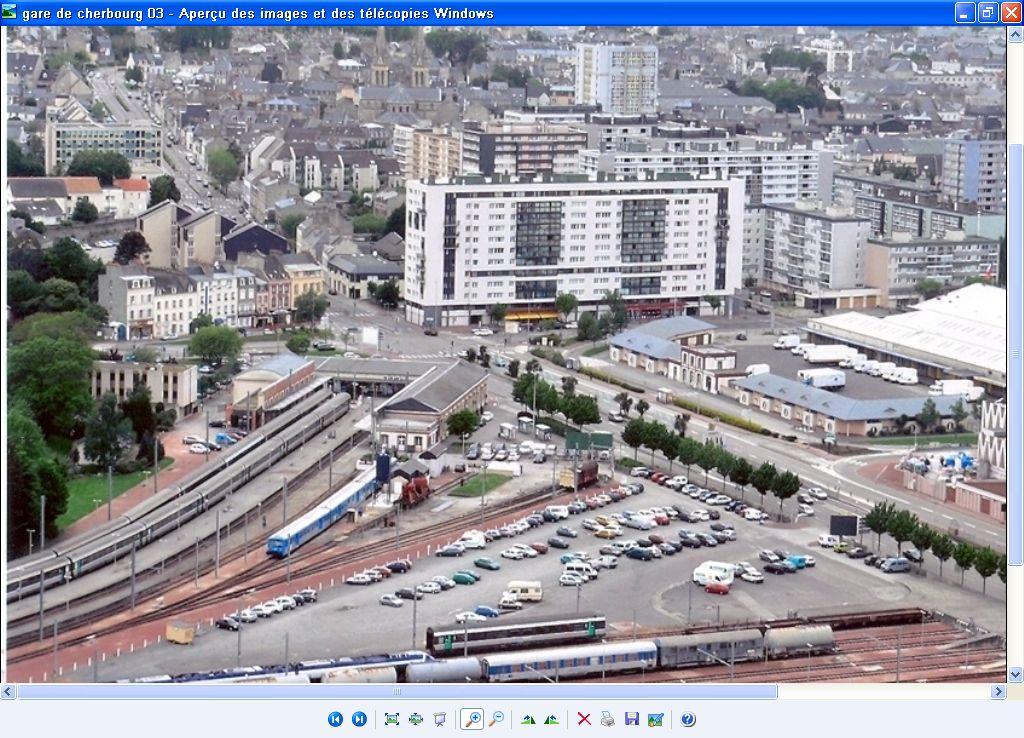This screenshot has height=738, width=1024.
Task: Click the window title bar icon
Action: [10, 13]
